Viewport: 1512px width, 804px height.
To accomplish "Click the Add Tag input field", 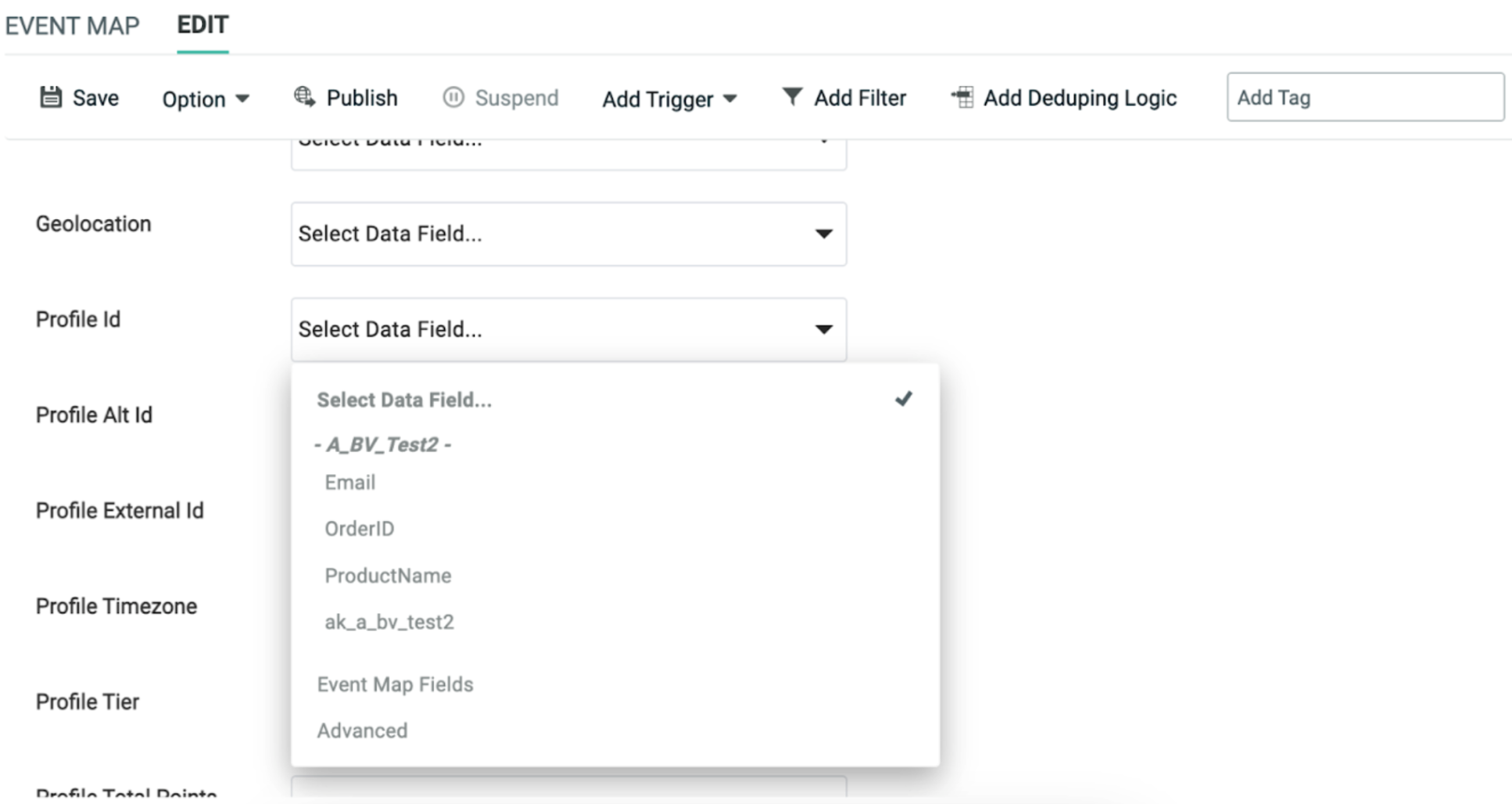I will coord(1365,98).
